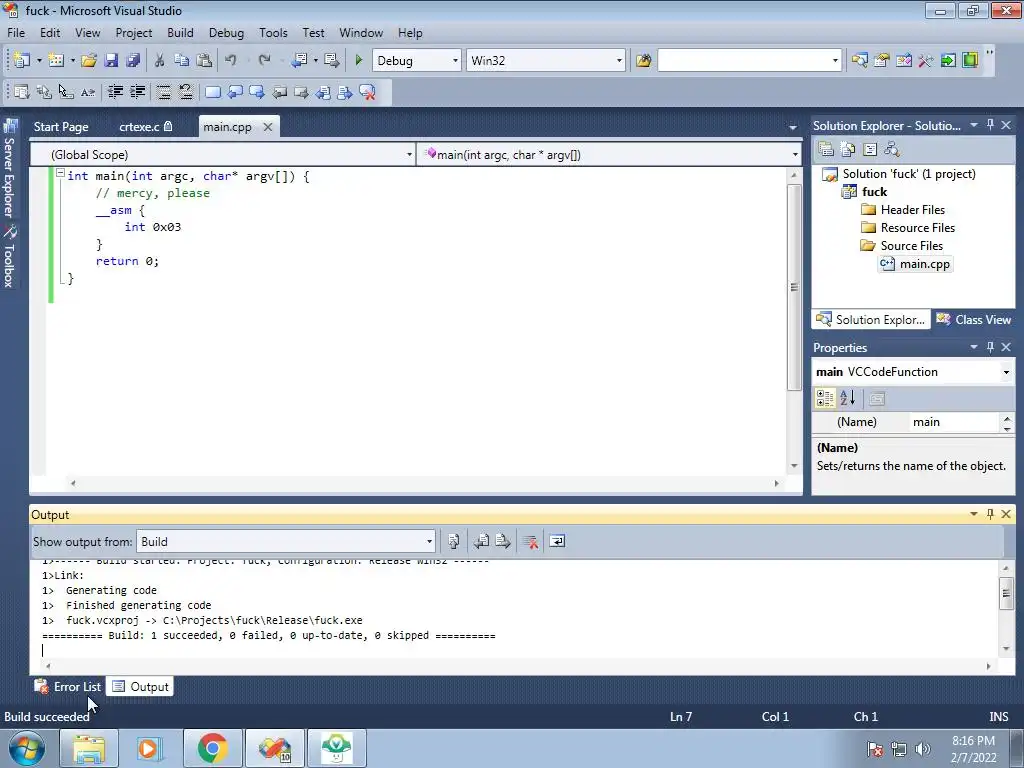1024x768 pixels.
Task: Open the File menu
Action: (16, 33)
